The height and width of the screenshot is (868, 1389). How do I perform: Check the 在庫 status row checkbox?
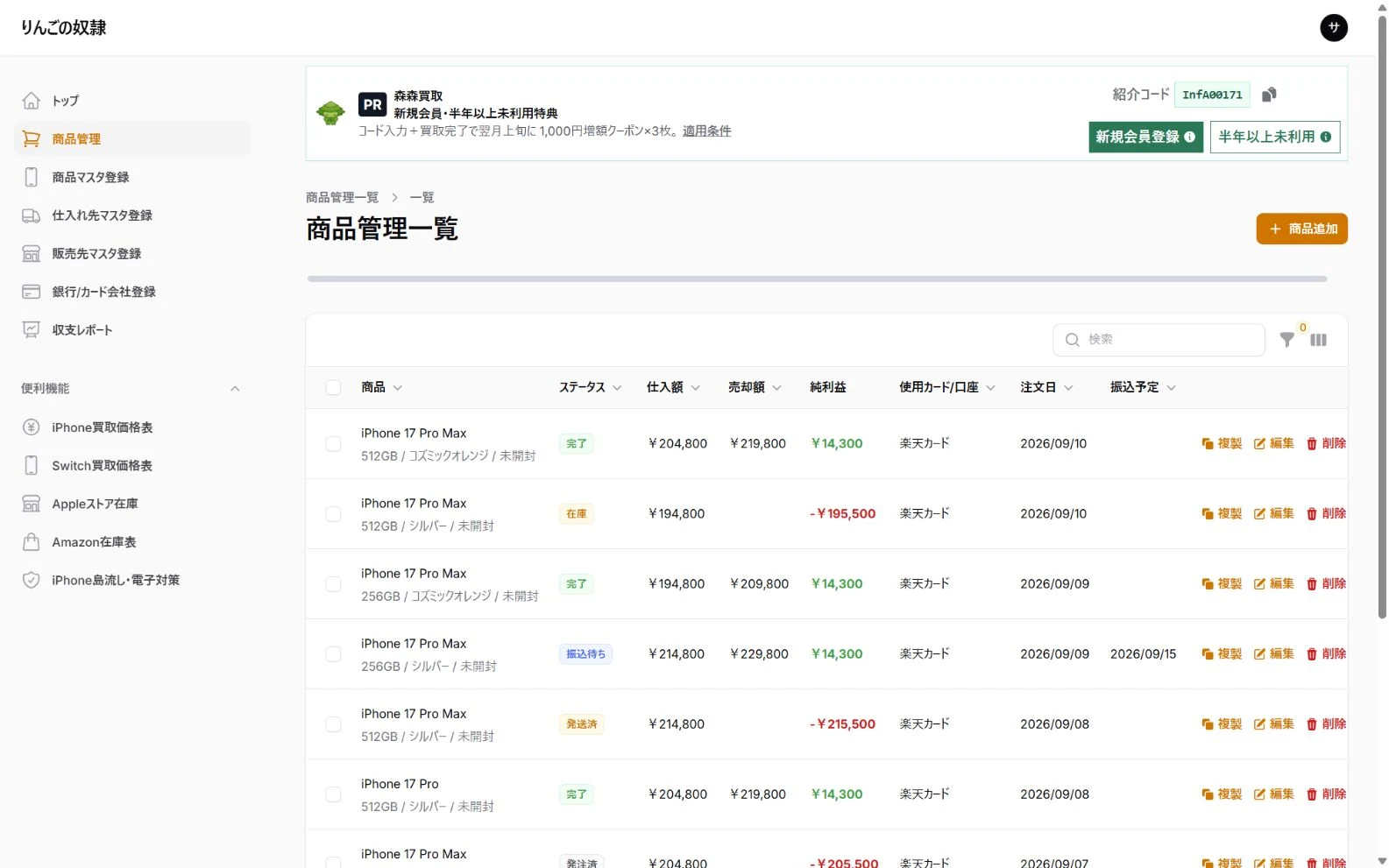(333, 513)
